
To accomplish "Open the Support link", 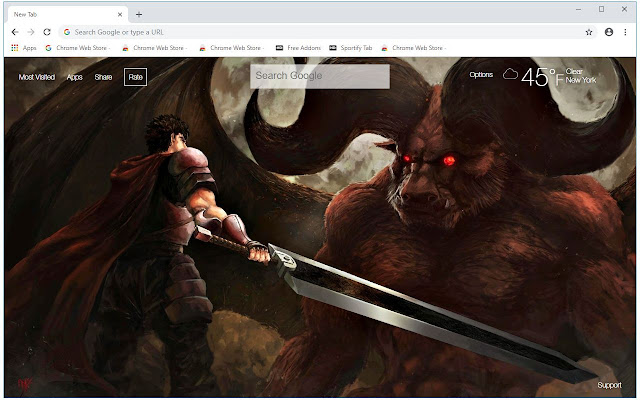I will pyautogui.click(x=609, y=385).
